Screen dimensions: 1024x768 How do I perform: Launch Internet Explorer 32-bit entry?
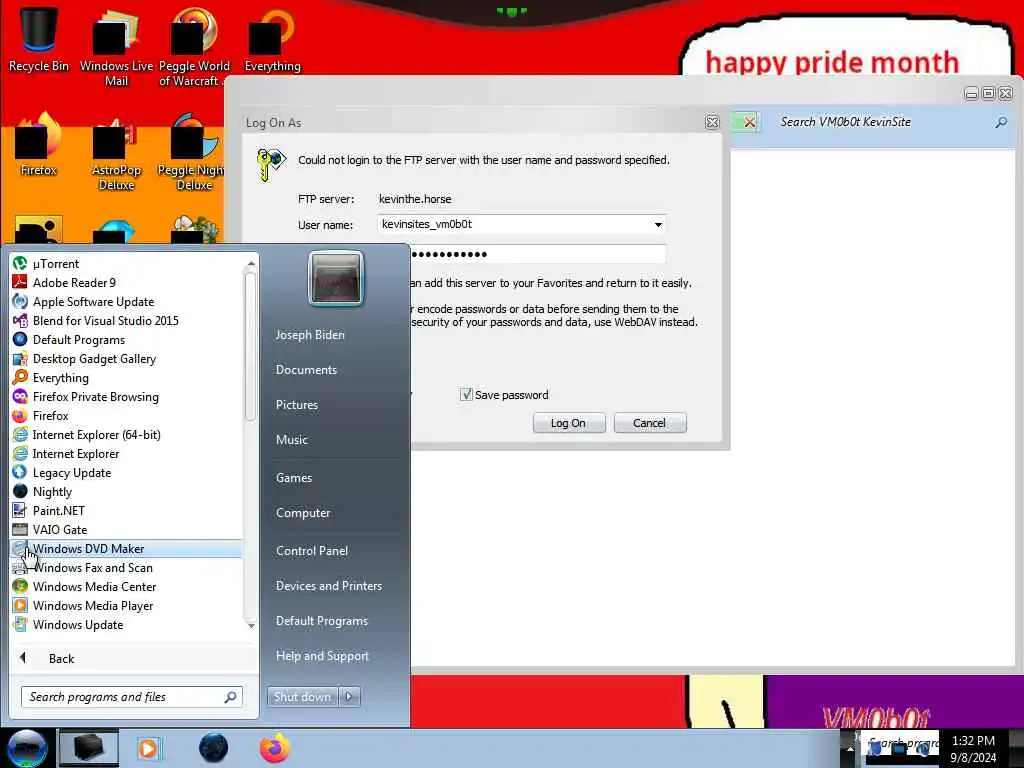(126, 453)
